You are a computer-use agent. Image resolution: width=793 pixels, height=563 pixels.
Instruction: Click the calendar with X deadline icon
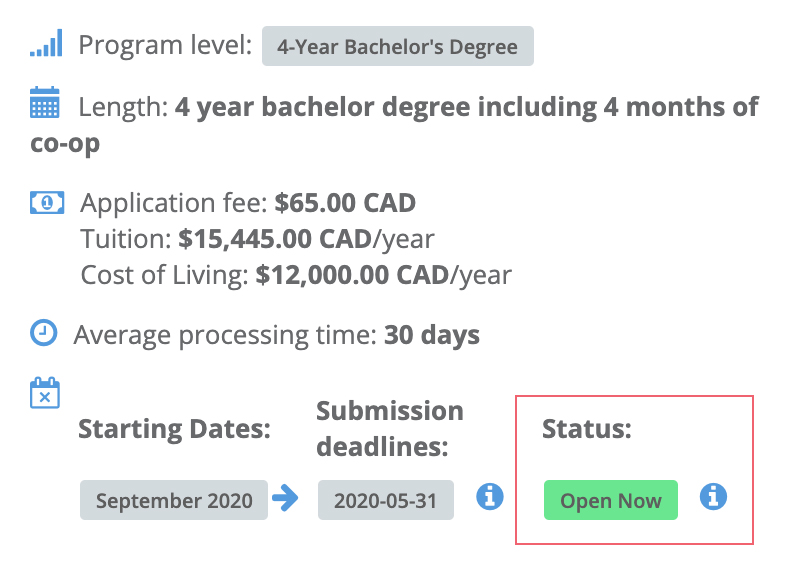point(45,393)
